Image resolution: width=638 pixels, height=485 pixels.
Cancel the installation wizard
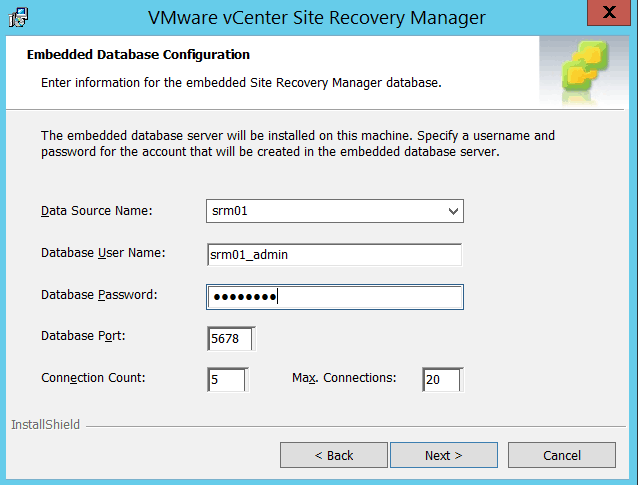pos(561,455)
